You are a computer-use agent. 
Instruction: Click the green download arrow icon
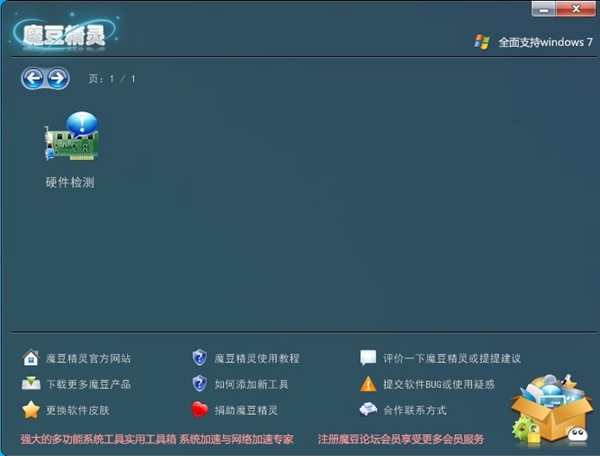coord(31,384)
